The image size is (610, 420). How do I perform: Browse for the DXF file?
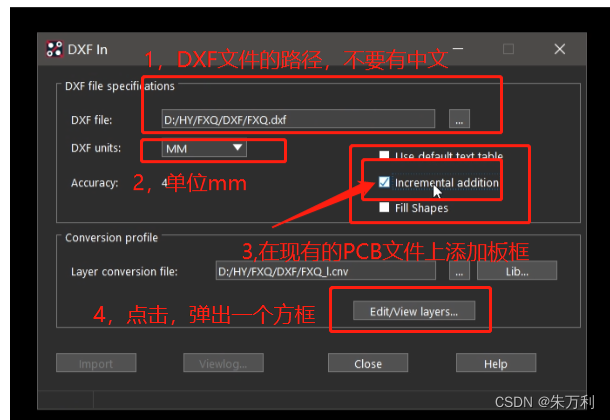(x=459, y=119)
